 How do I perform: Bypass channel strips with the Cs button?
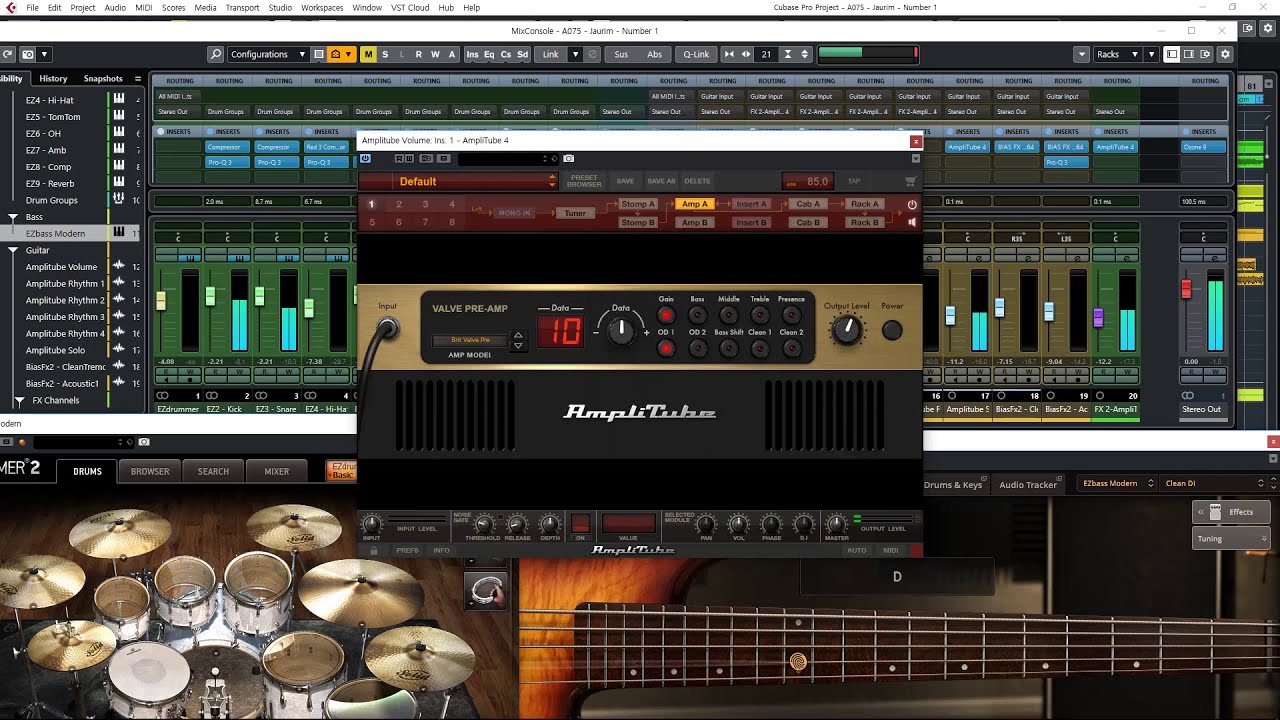coord(506,54)
